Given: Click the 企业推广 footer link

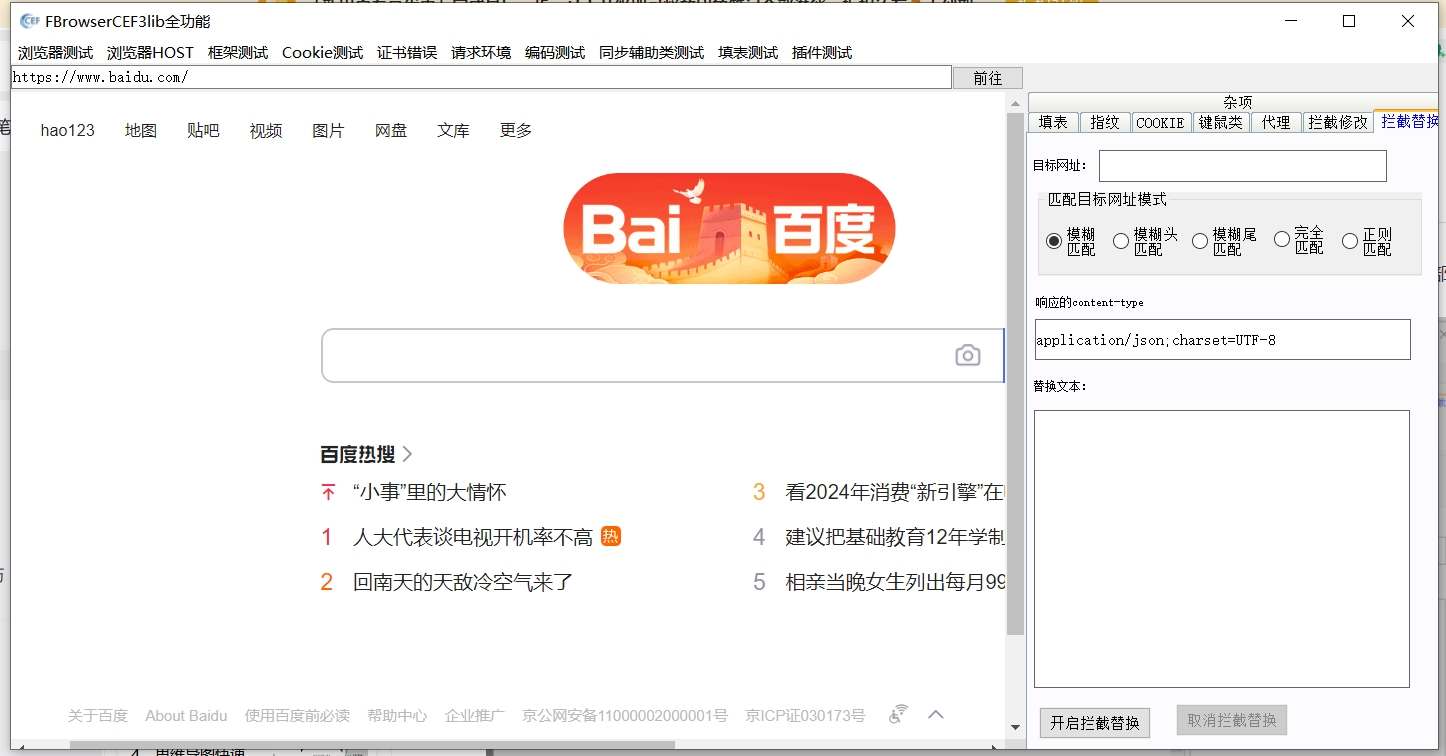Looking at the screenshot, I should click(475, 716).
